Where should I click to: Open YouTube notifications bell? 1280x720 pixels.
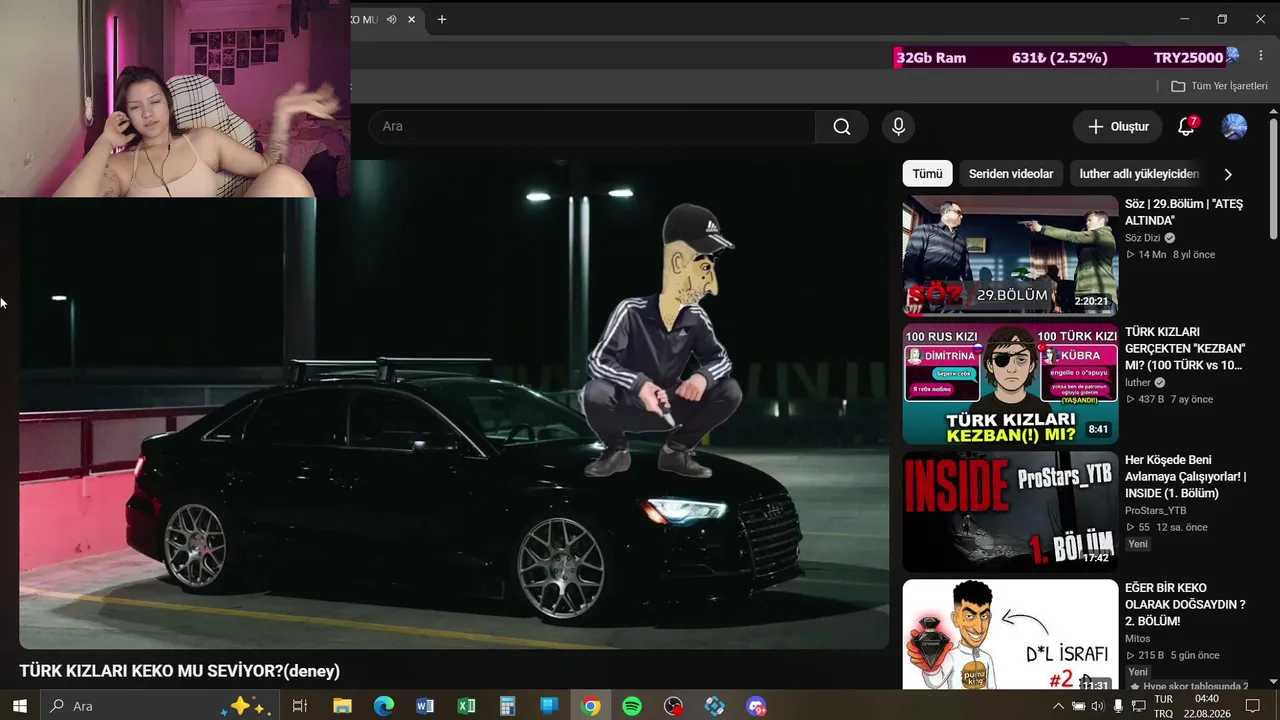pyautogui.click(x=1186, y=127)
